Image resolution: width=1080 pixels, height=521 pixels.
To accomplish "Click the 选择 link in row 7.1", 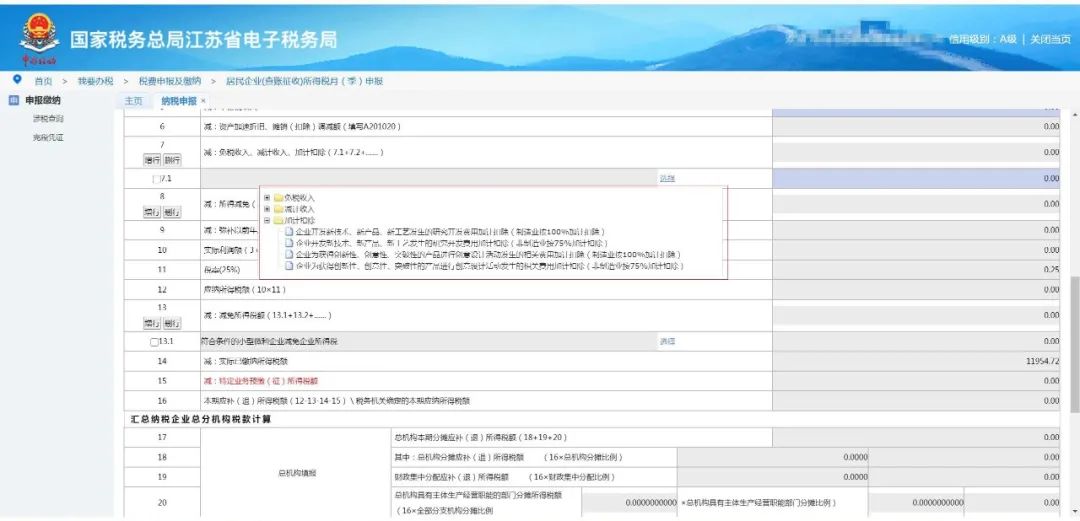I will tap(667, 179).
